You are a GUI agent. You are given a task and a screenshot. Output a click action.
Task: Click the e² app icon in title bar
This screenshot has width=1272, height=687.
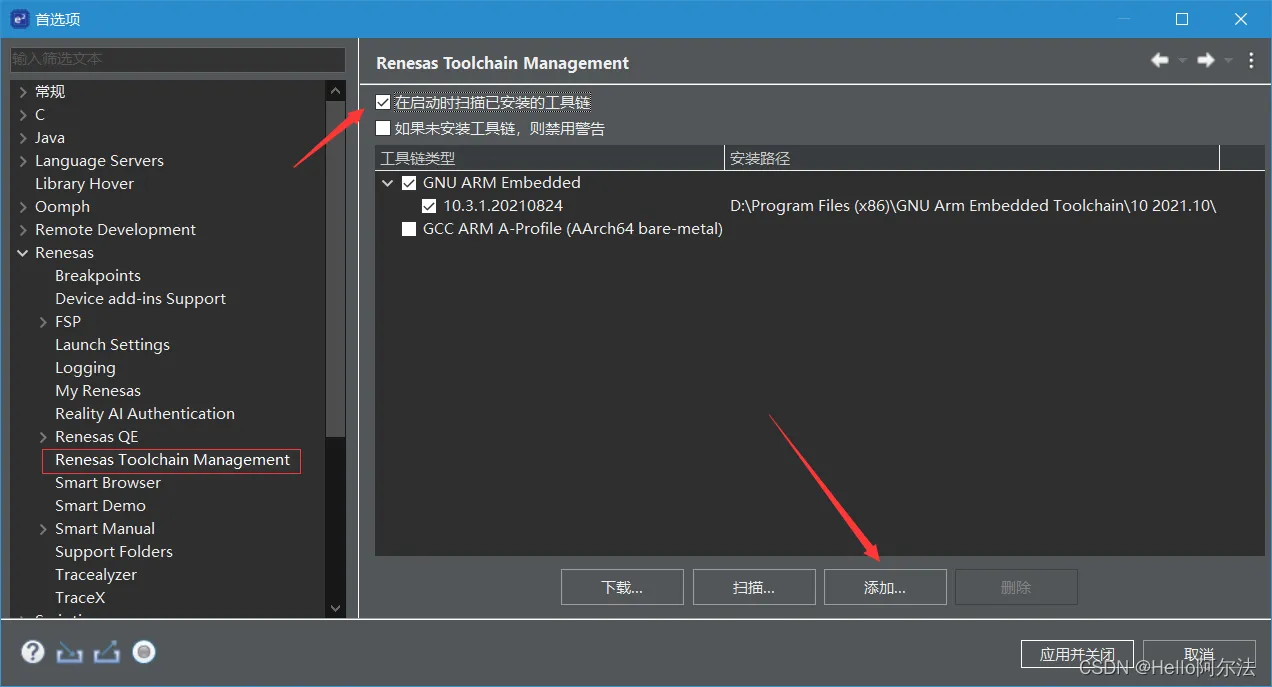[x=19, y=19]
